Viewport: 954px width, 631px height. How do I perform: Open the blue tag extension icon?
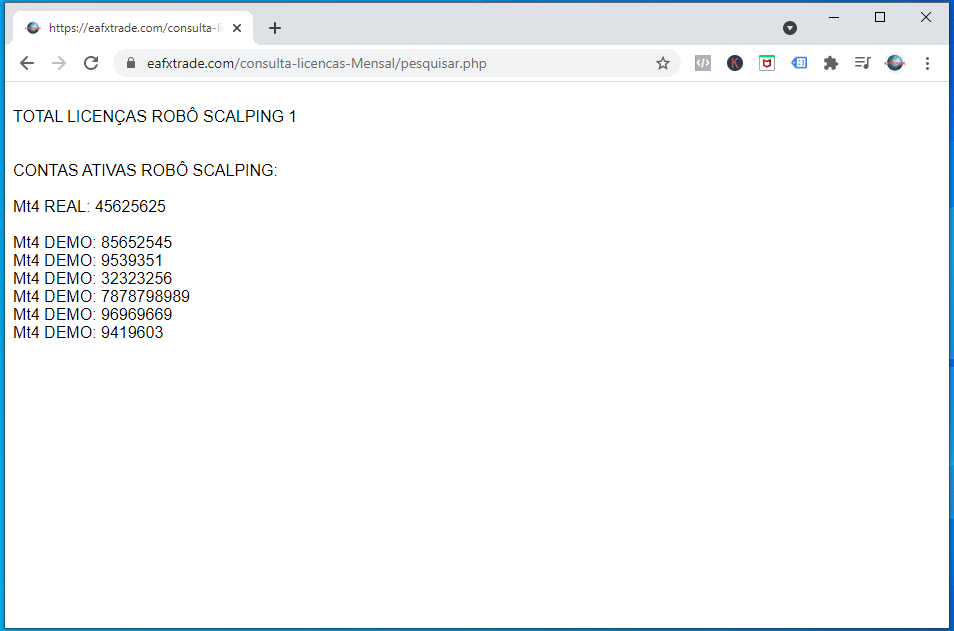coord(799,63)
